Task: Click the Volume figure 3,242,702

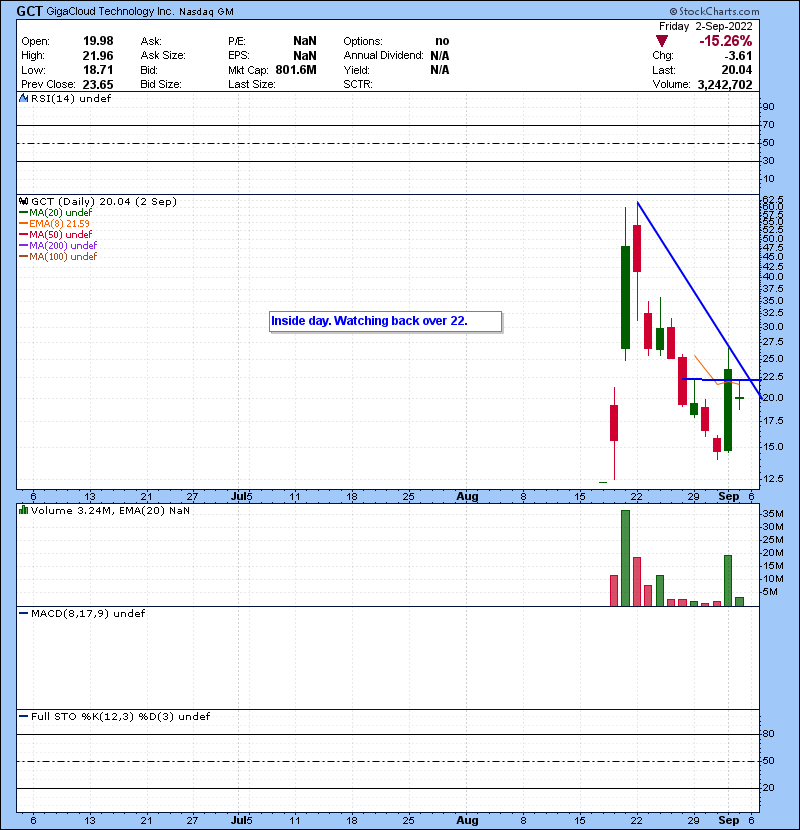Action: (x=725, y=84)
